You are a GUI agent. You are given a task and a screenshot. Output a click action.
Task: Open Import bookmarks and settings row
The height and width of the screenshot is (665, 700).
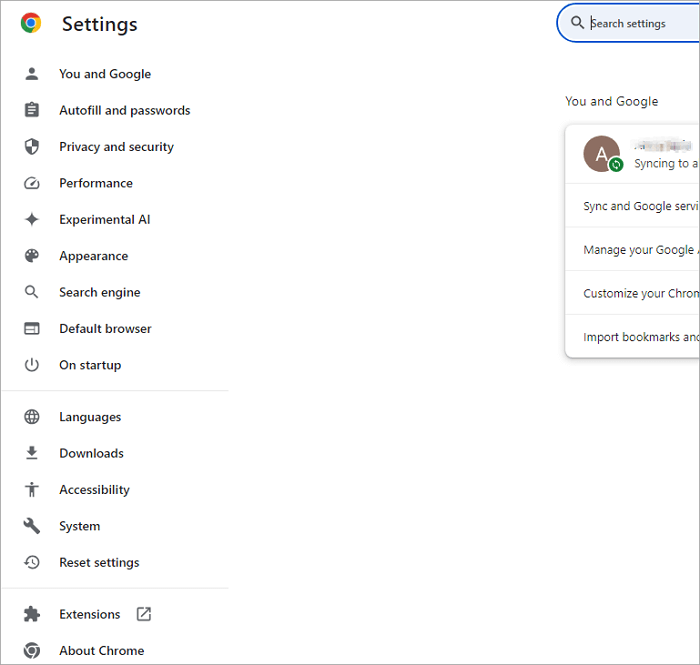(632, 337)
